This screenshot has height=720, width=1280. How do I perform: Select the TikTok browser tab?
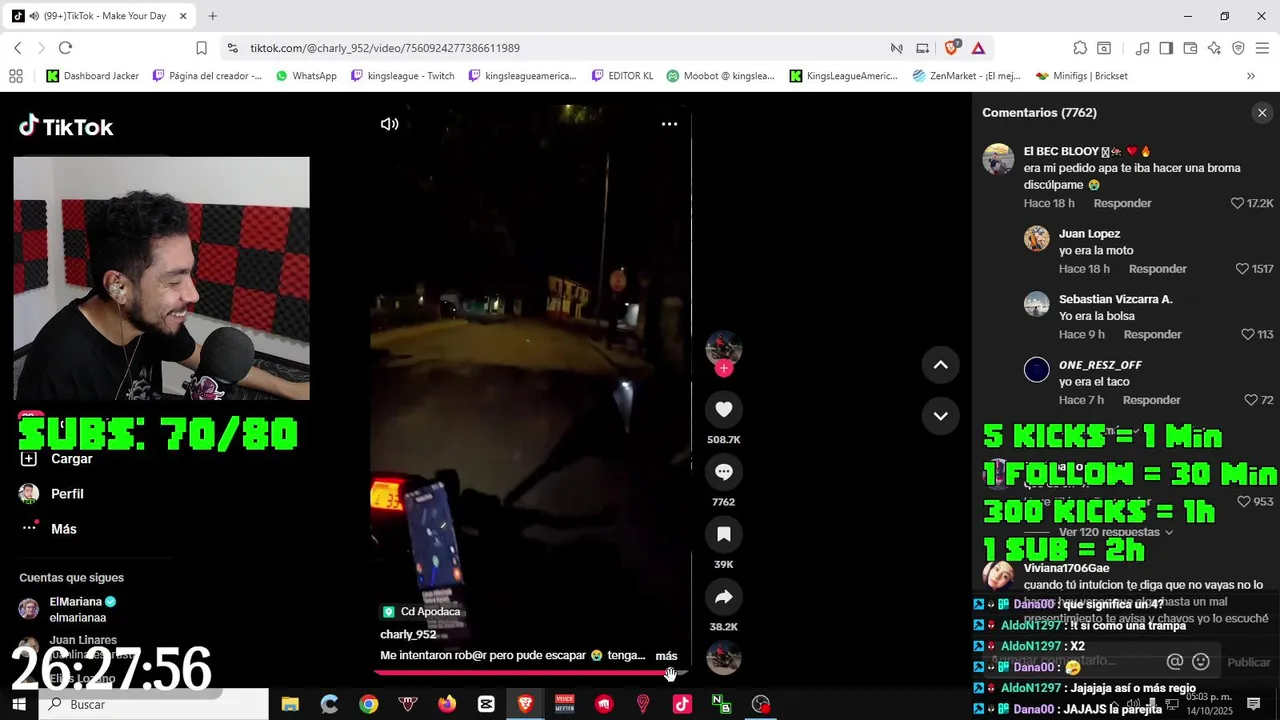click(x=98, y=16)
